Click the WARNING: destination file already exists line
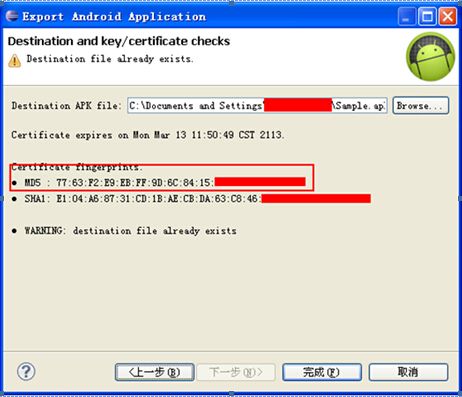462x397 pixels. coord(124,231)
